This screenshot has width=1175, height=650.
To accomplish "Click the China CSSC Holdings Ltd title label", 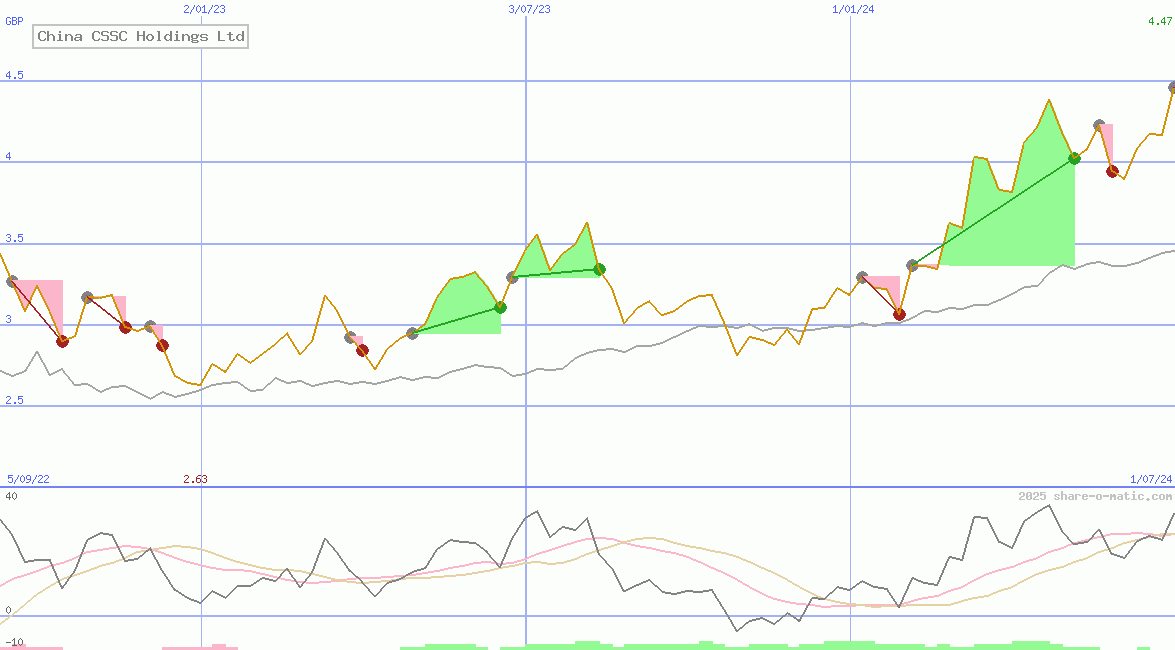I will [140, 36].
